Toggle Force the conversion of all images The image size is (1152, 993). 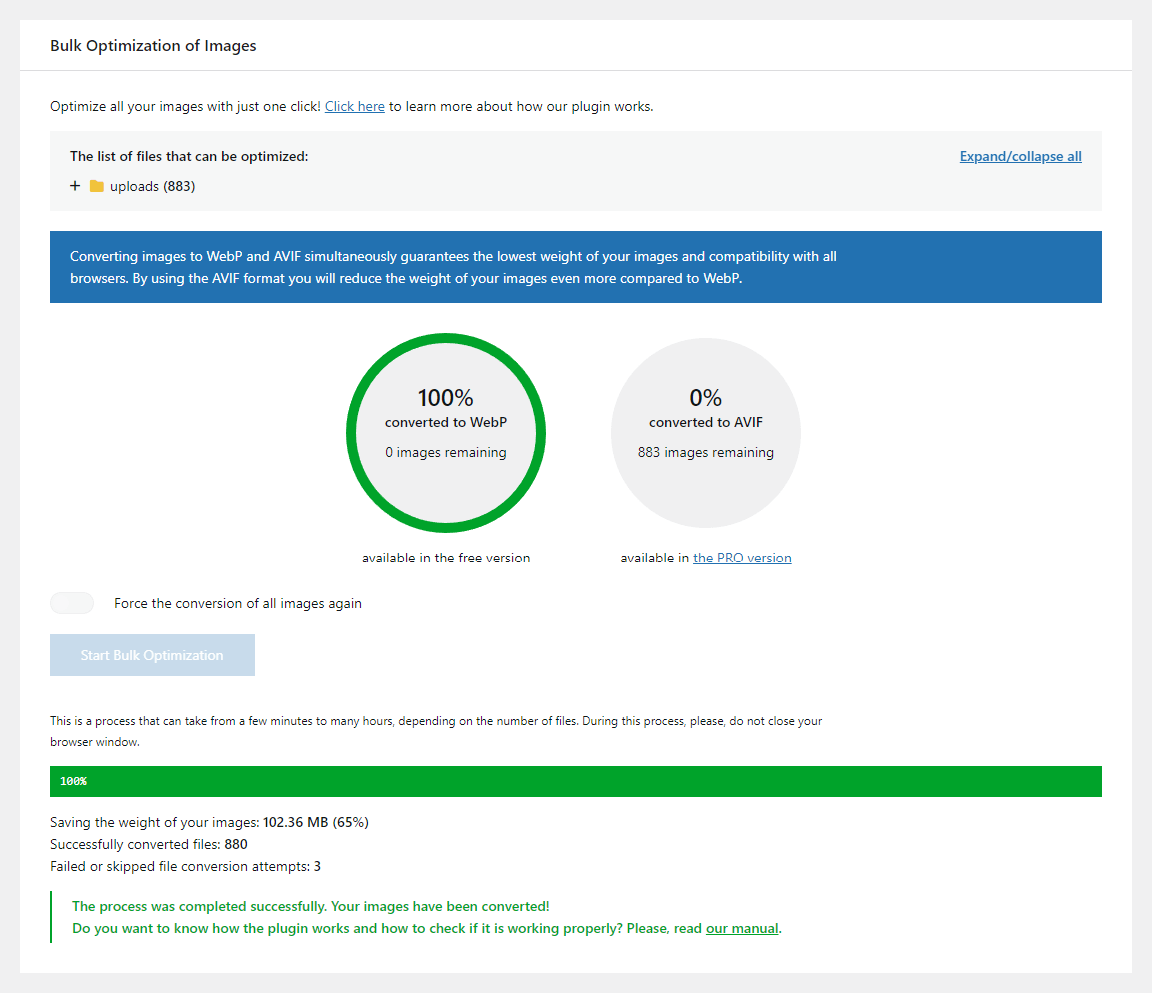(x=72, y=603)
